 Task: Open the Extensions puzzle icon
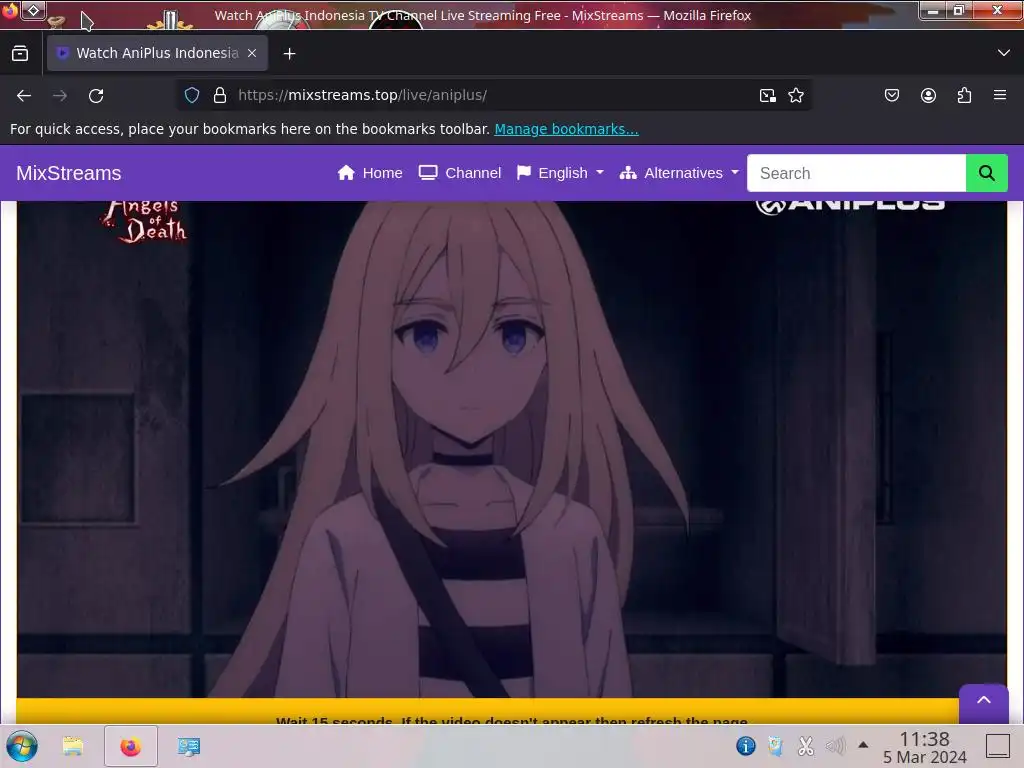pyautogui.click(x=964, y=95)
